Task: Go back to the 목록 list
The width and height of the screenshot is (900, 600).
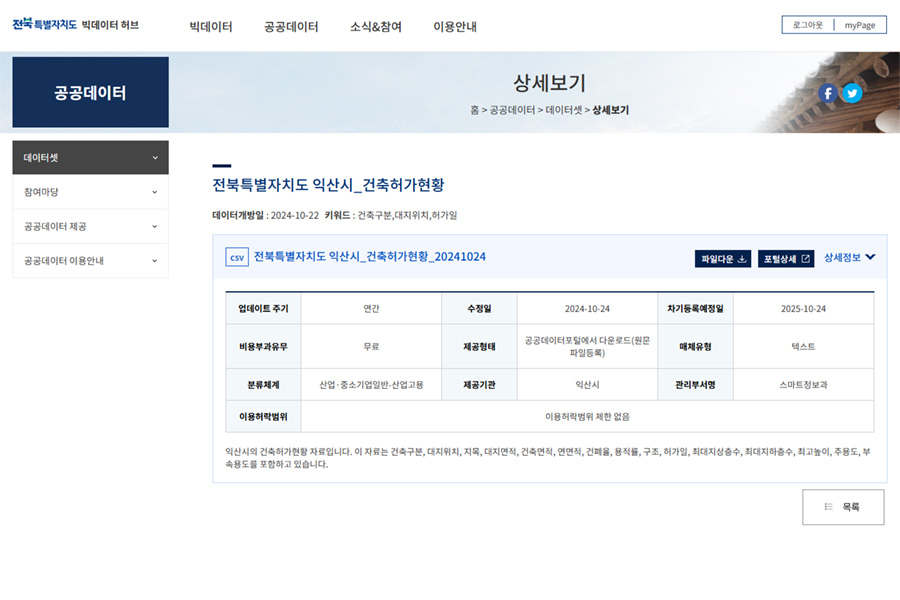Action: pyautogui.click(x=843, y=507)
